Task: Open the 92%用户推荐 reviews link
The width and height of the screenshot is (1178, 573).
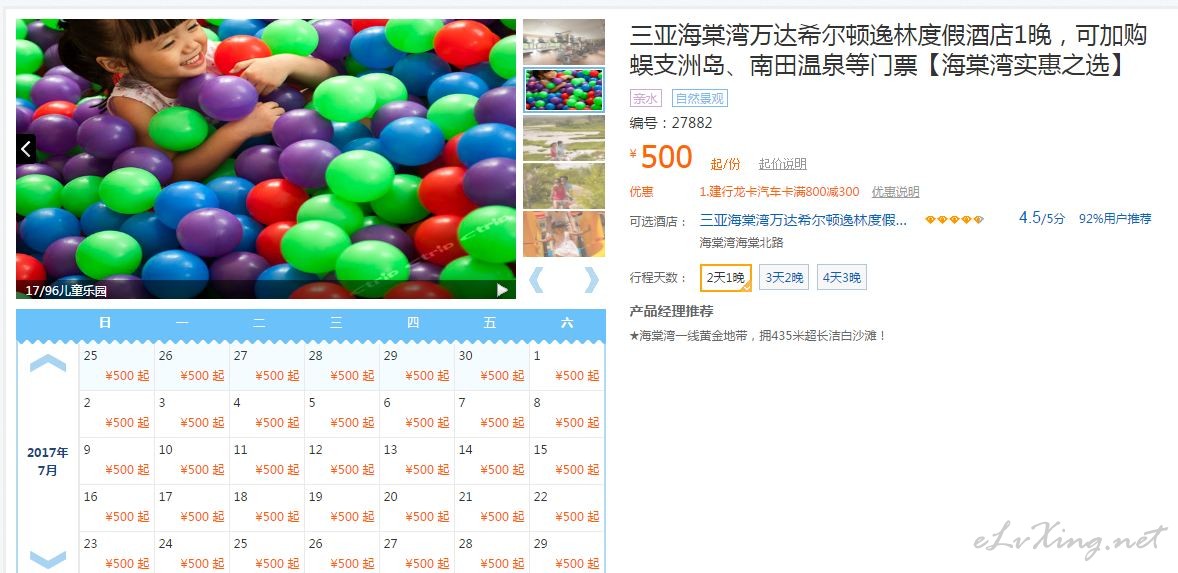Action: (1115, 219)
